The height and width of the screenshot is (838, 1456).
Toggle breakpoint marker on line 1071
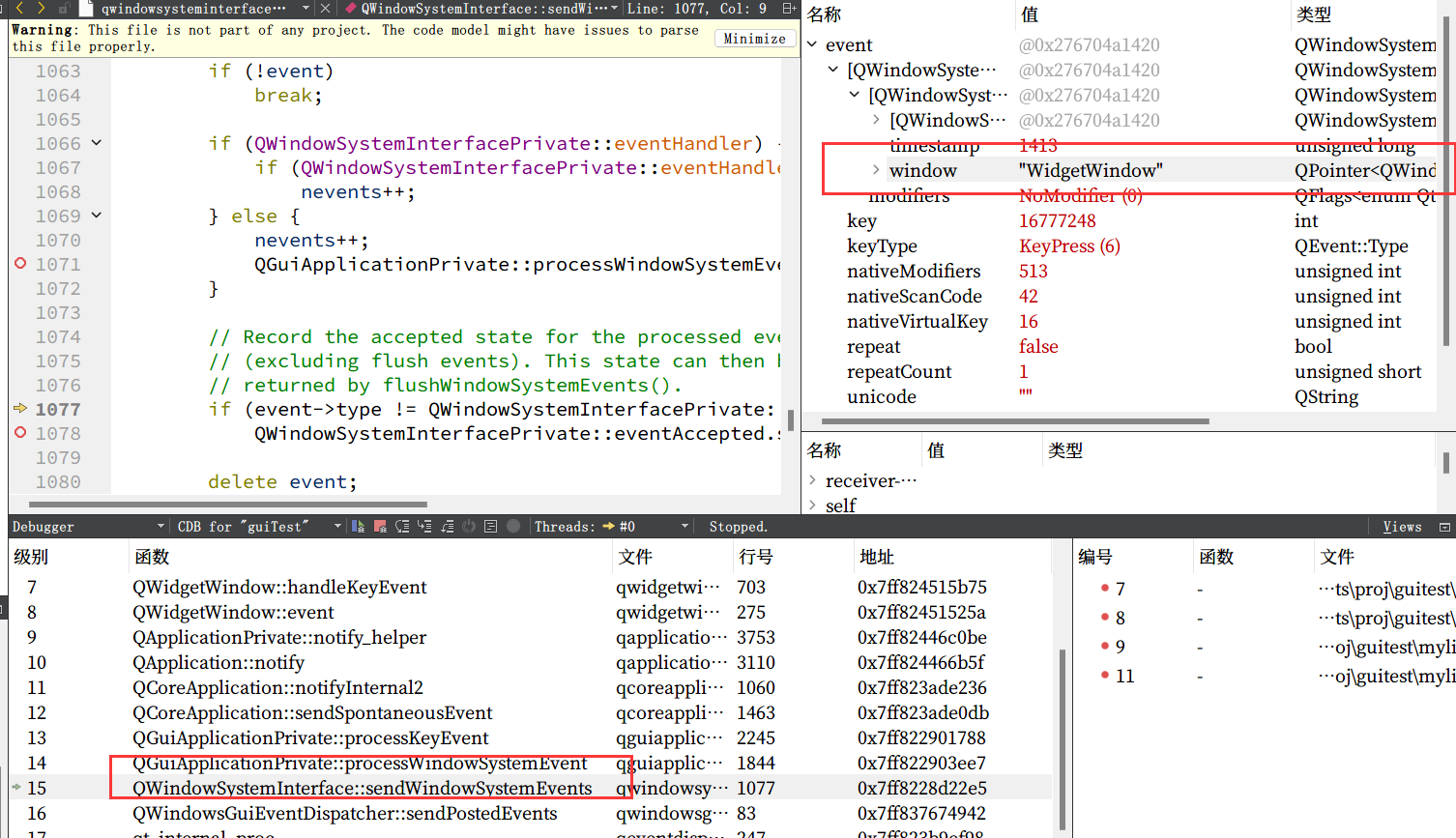(20, 263)
